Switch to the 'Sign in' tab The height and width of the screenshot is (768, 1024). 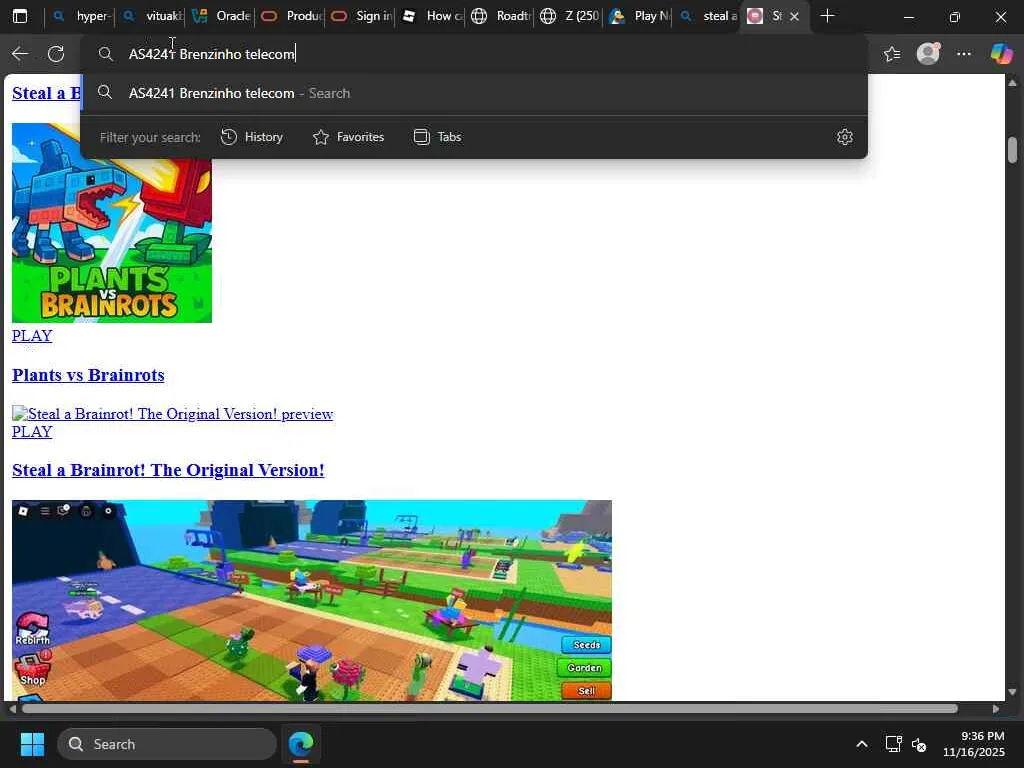(361, 16)
